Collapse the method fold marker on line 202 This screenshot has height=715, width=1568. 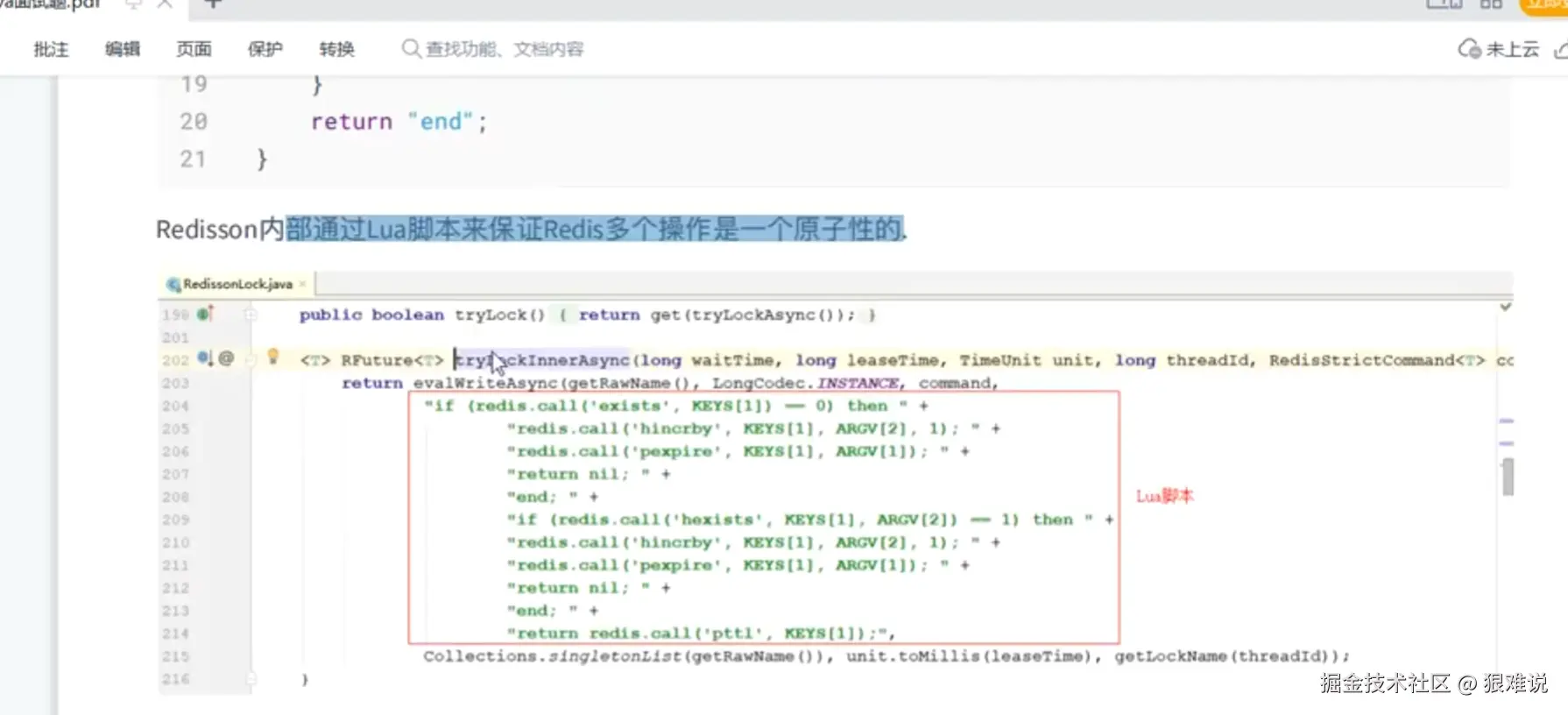(x=251, y=359)
